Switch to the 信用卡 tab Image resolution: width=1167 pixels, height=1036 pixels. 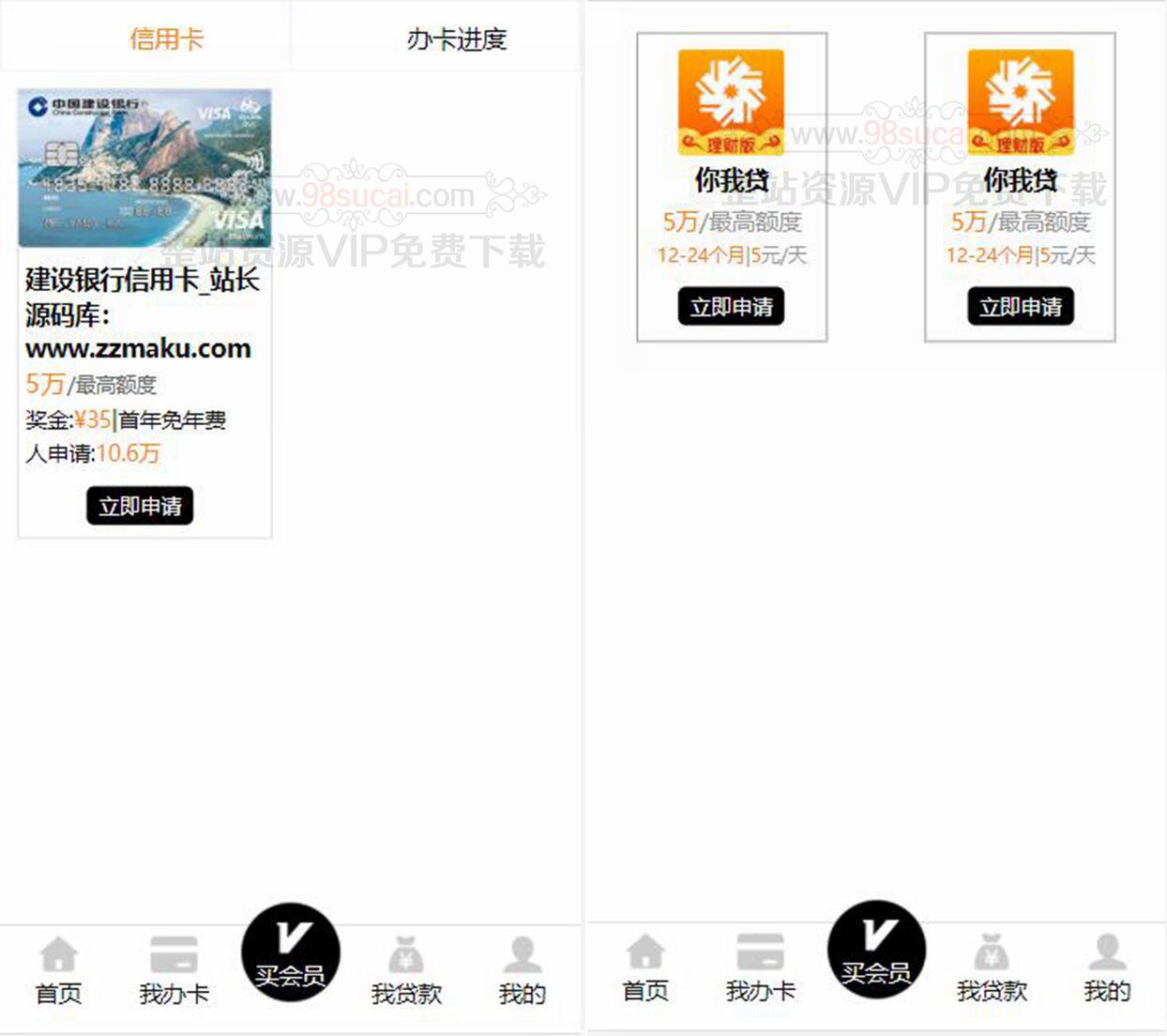(166, 39)
